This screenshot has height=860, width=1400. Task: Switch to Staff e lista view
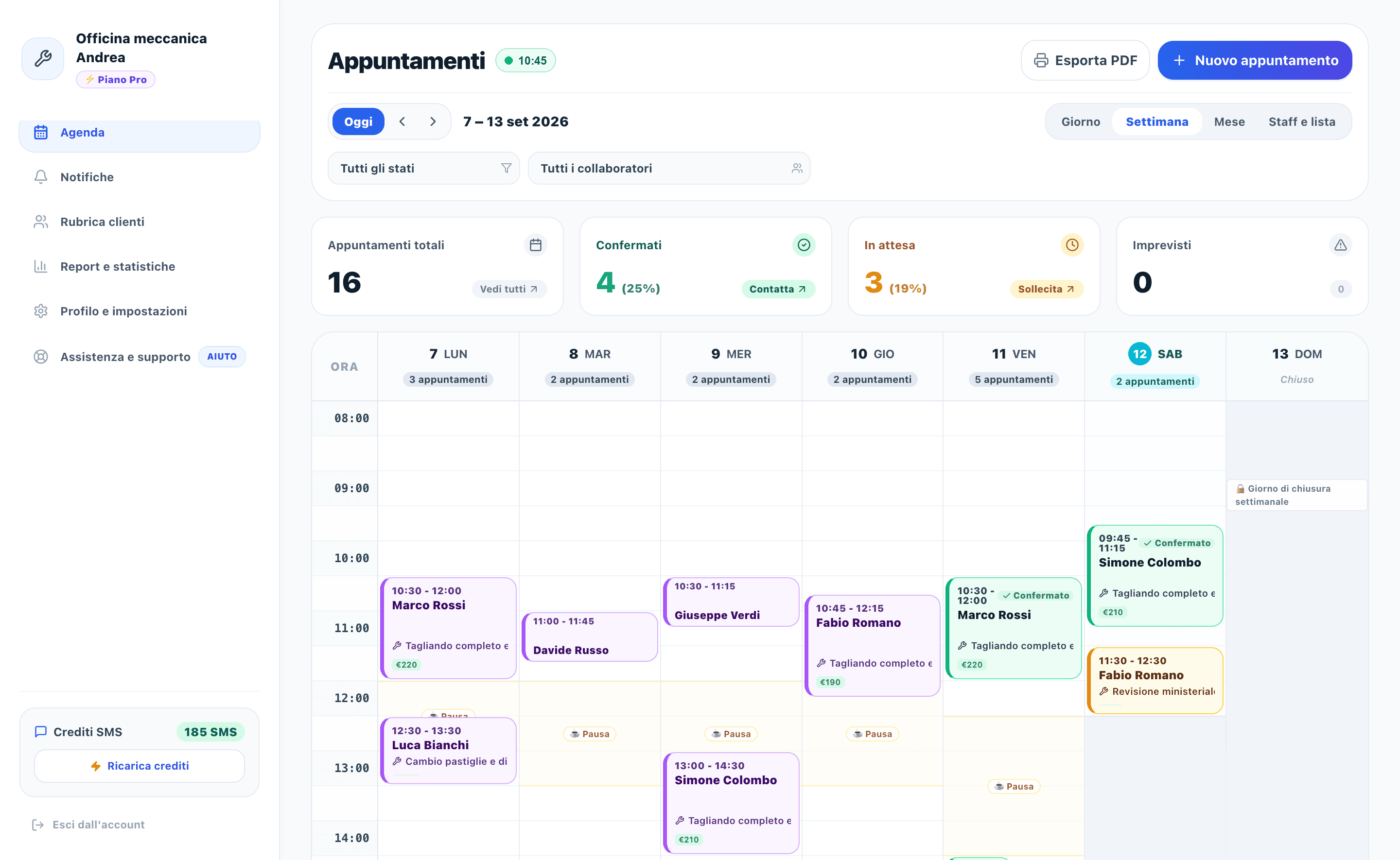(1302, 122)
